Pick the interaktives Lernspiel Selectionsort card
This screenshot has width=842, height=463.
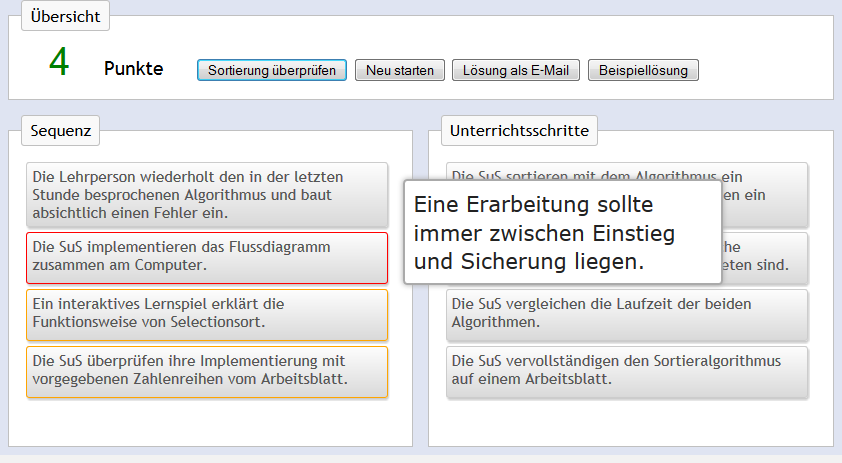[206, 314]
